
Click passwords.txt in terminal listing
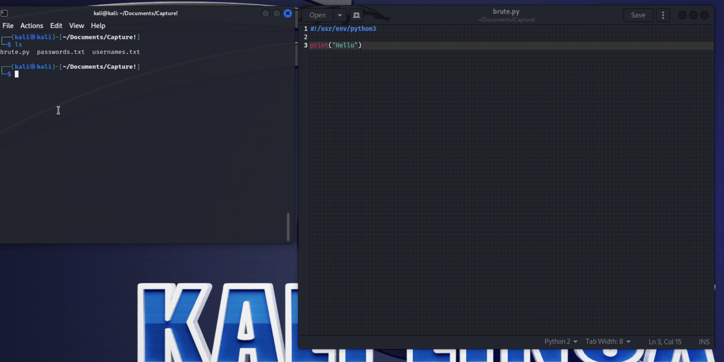pyautogui.click(x=60, y=52)
